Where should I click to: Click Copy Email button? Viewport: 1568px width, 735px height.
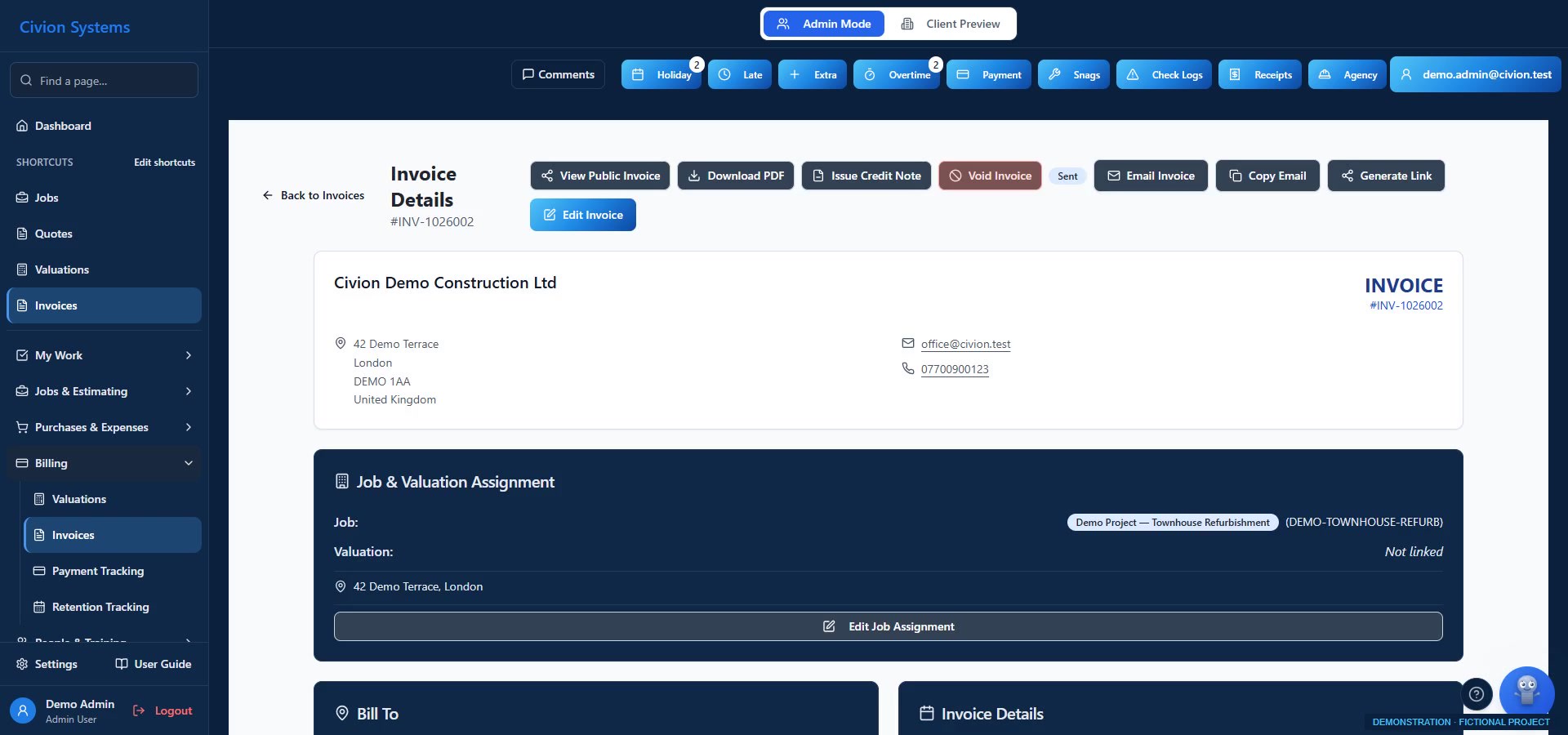coord(1267,176)
